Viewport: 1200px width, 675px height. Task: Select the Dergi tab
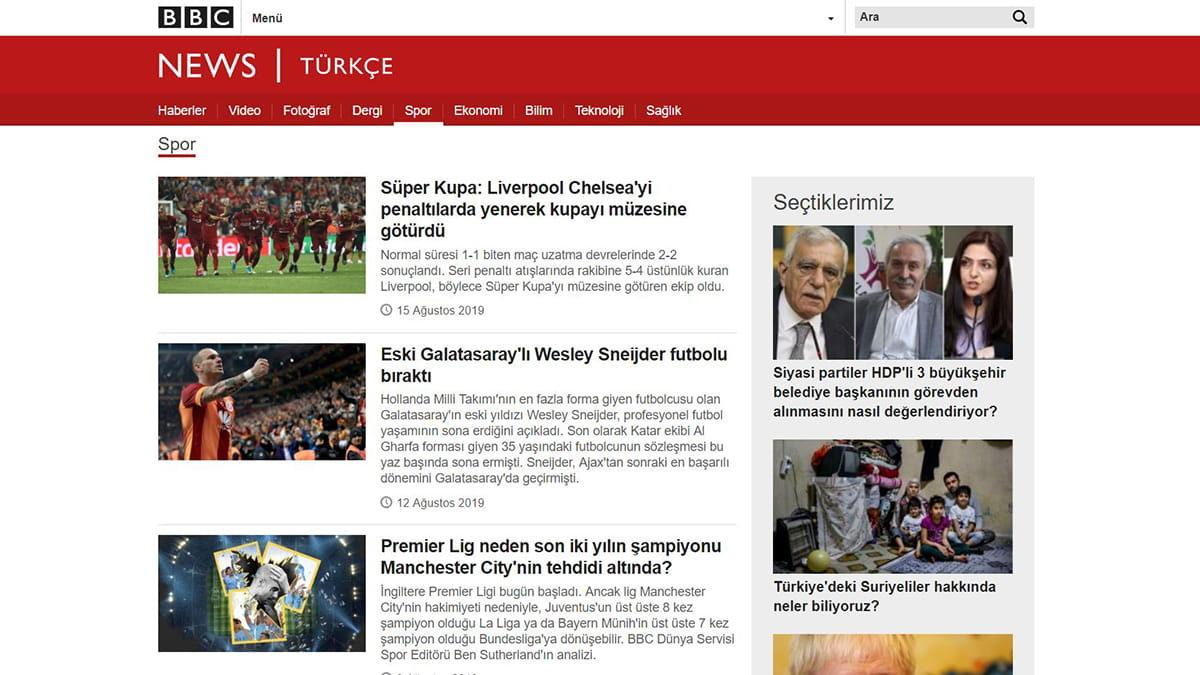click(367, 110)
